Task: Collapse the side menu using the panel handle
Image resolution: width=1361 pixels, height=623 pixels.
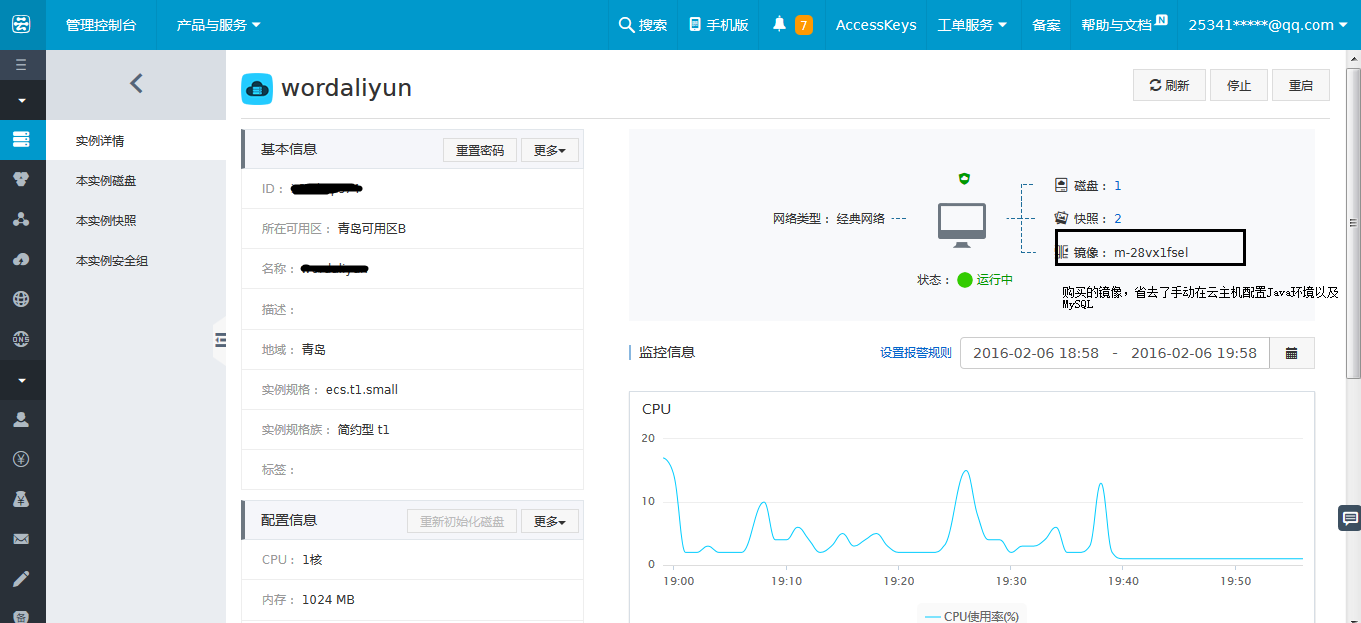Action: point(220,340)
